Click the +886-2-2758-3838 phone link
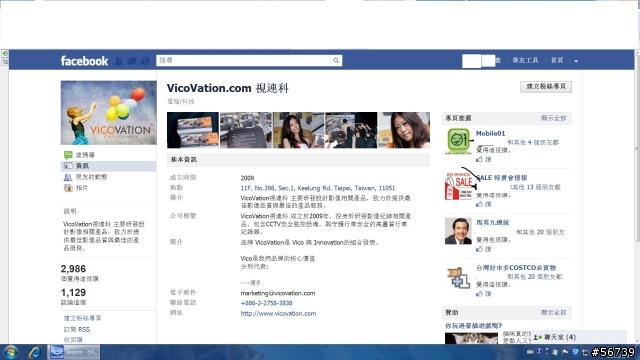The width and height of the screenshot is (640, 360). (266, 303)
